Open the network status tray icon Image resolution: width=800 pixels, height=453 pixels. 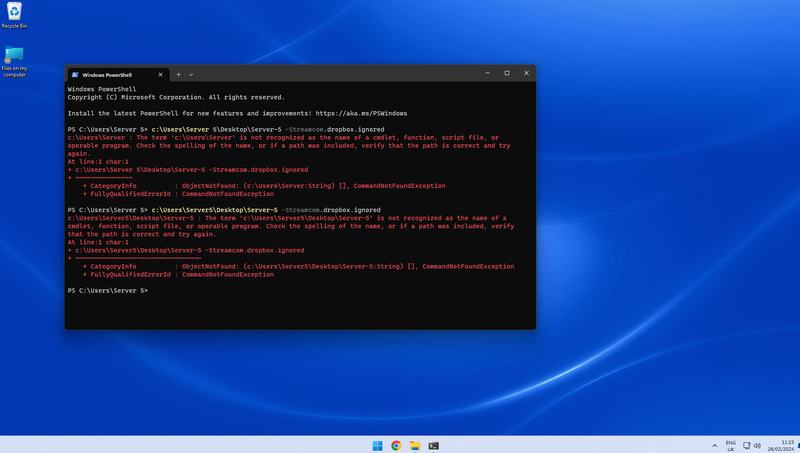point(747,445)
